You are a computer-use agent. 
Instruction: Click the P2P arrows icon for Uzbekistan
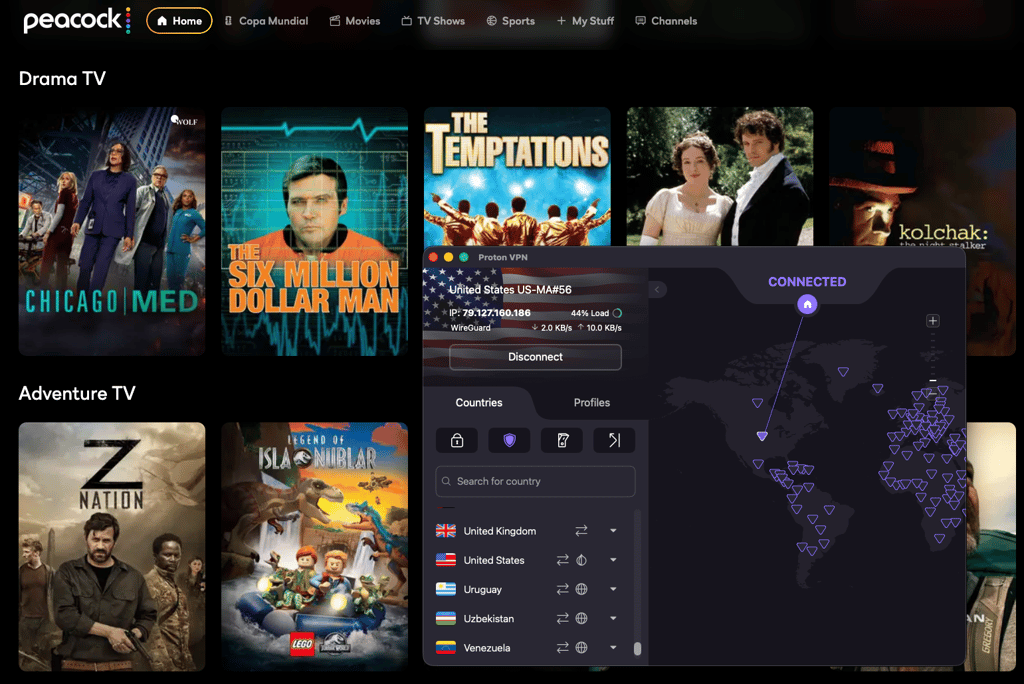click(x=562, y=618)
